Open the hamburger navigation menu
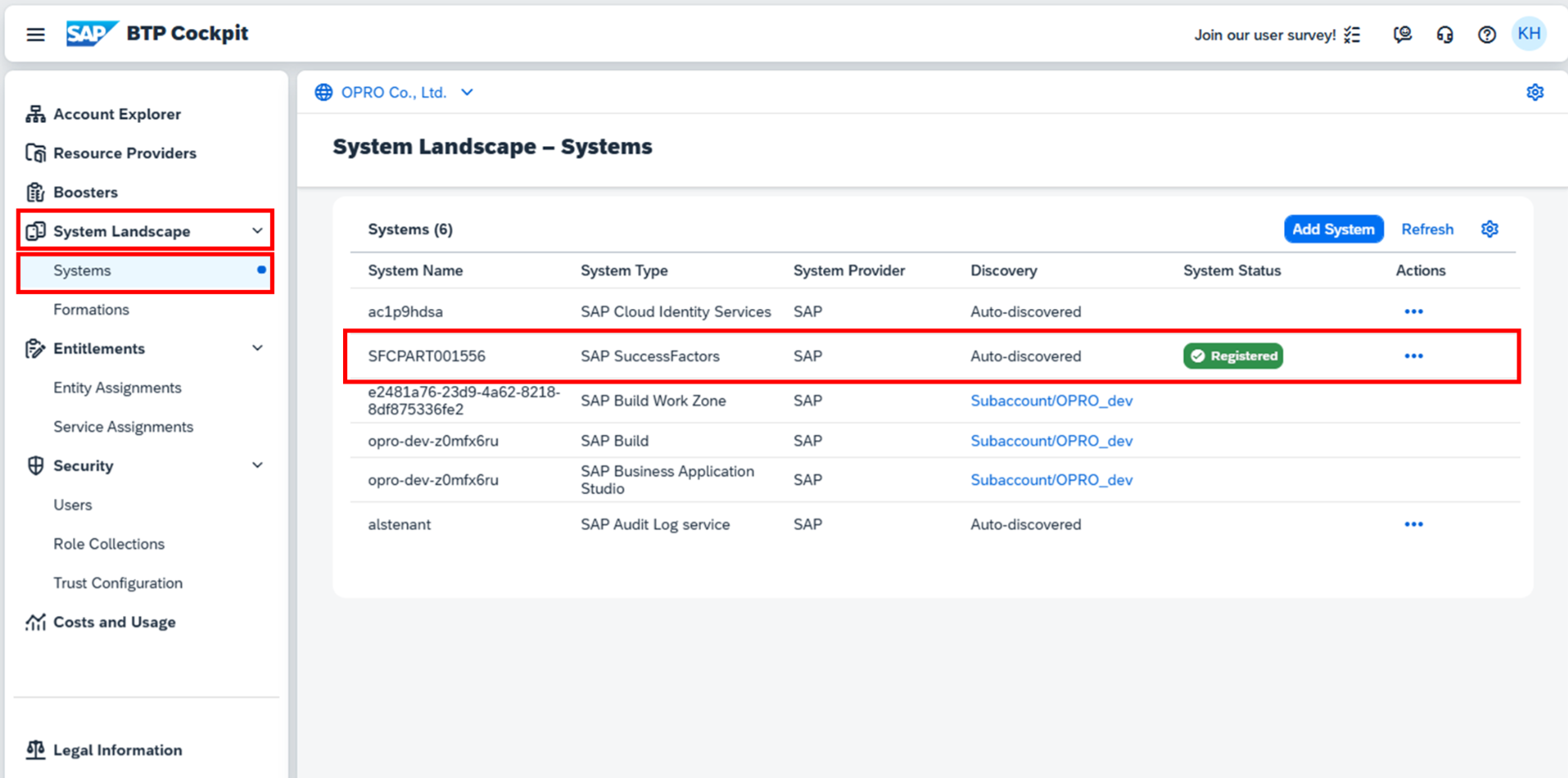The height and width of the screenshot is (778, 1568). coord(35,34)
